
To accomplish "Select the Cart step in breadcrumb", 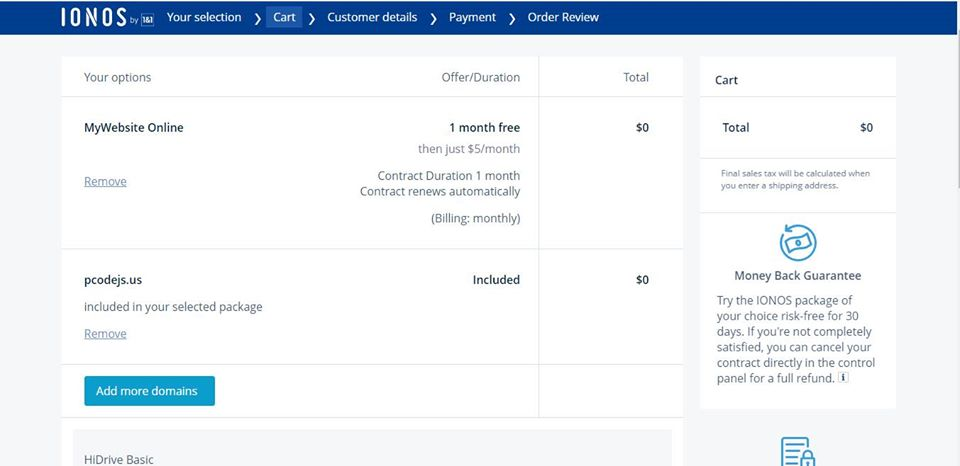I will tap(284, 17).
